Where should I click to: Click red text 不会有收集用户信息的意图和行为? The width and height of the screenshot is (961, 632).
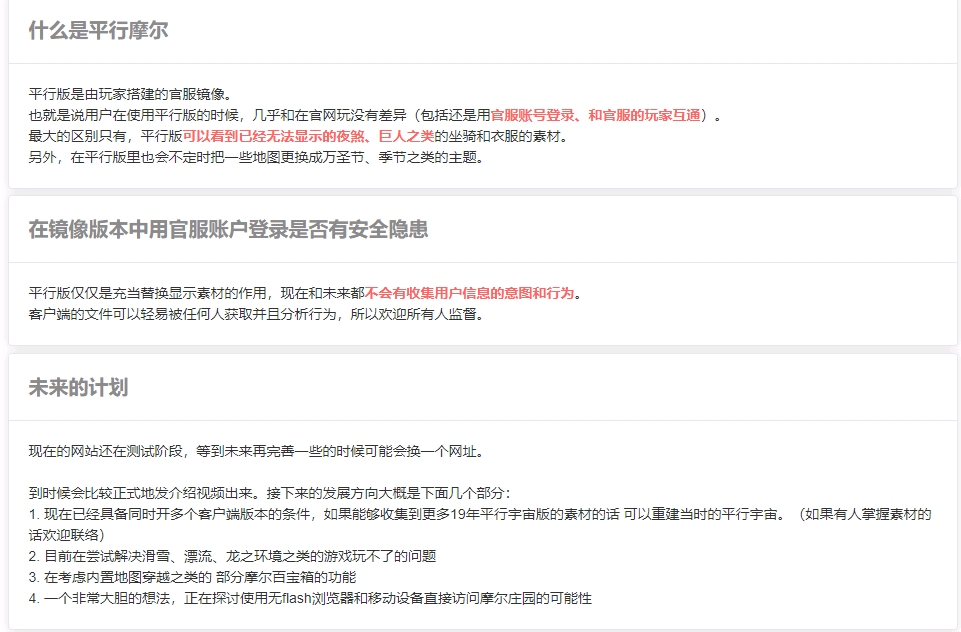coord(469,293)
